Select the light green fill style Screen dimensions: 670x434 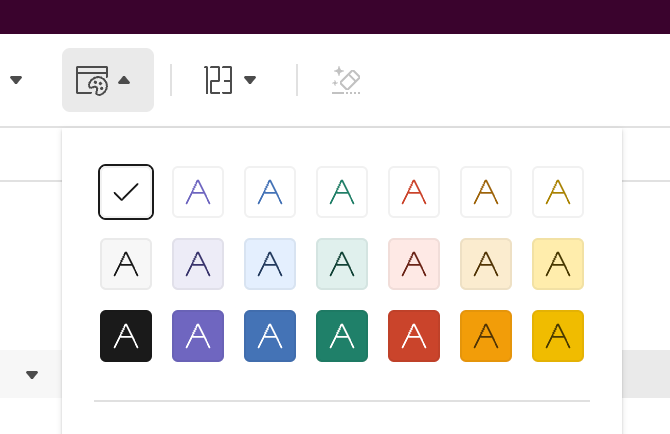(342, 264)
